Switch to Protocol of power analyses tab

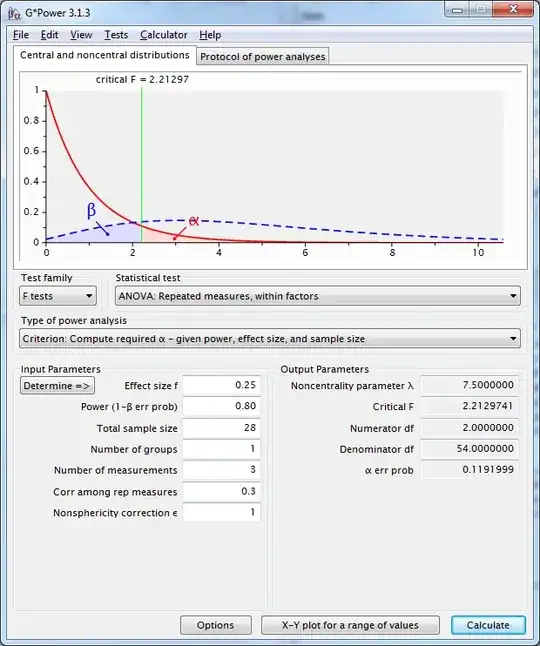click(x=263, y=56)
